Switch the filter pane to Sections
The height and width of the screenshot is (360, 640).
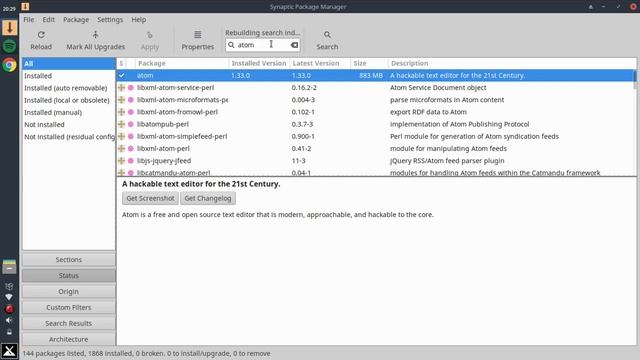pyautogui.click(x=69, y=260)
